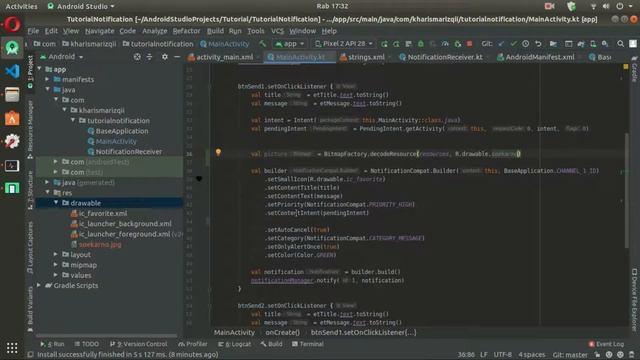Viewport: 640px width, 360px height.
Task: Toggle the Resource Manager side tab
Action: point(30,129)
